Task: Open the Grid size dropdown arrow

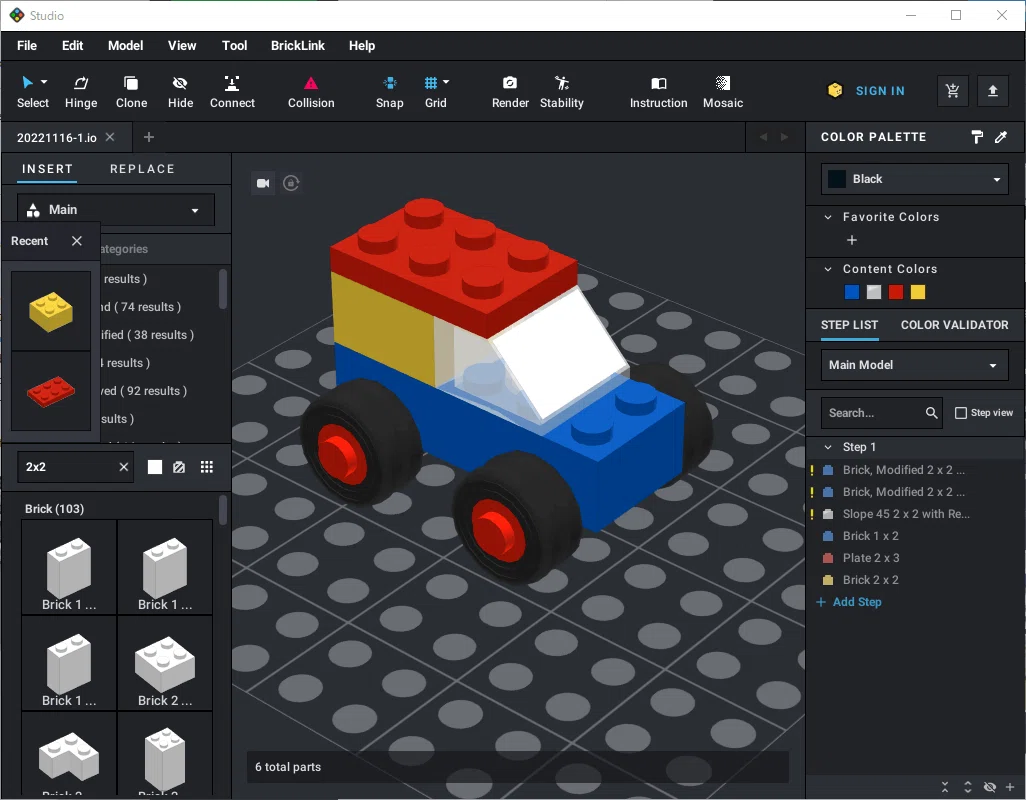Action: [x=446, y=82]
